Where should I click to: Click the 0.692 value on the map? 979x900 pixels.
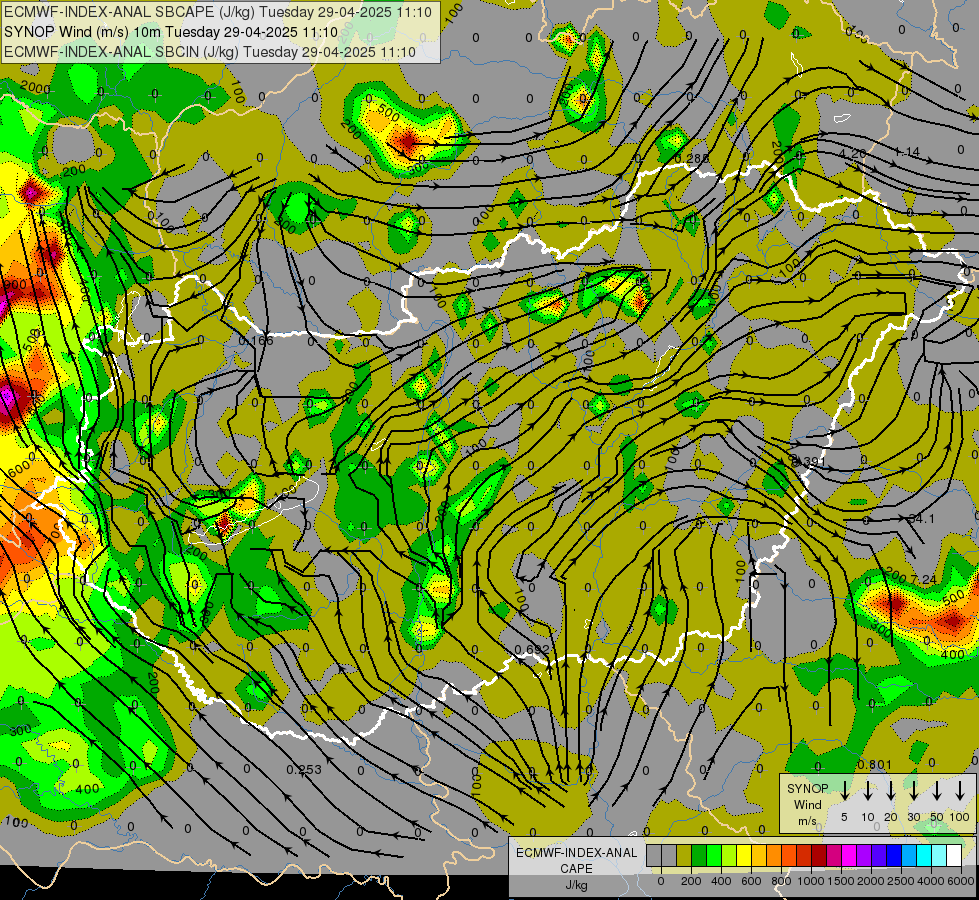pyautogui.click(x=532, y=650)
